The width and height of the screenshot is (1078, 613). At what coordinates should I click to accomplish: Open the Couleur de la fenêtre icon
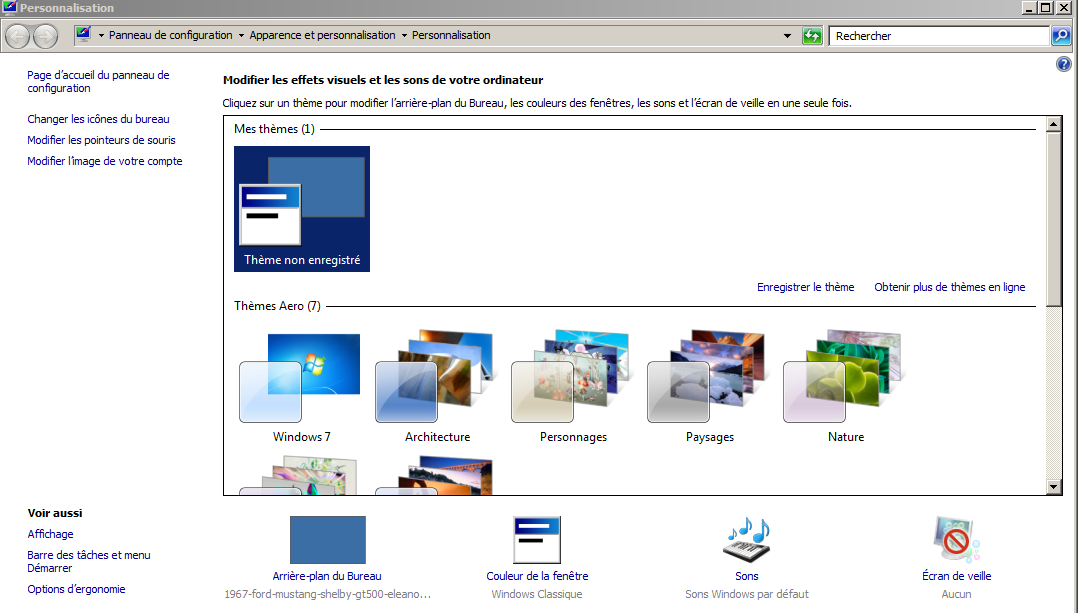537,539
